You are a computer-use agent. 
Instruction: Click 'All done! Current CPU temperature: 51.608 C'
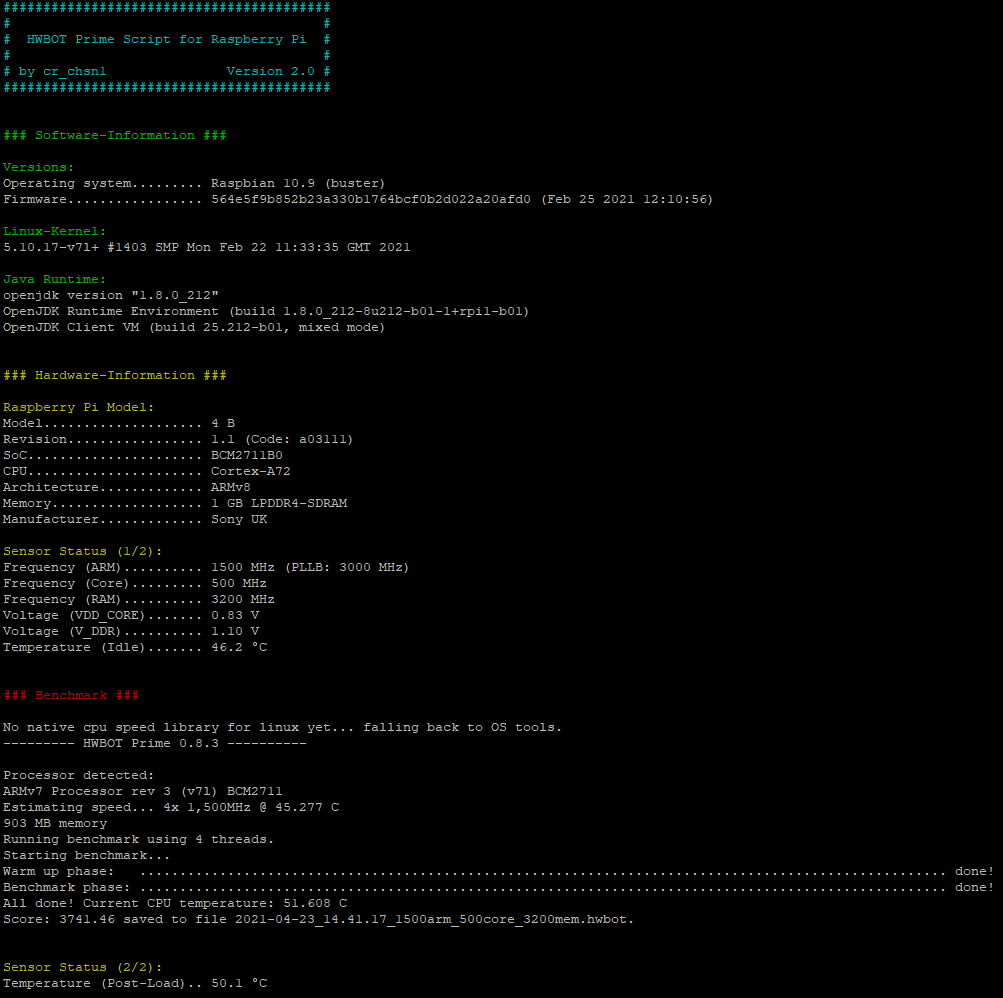pos(175,903)
